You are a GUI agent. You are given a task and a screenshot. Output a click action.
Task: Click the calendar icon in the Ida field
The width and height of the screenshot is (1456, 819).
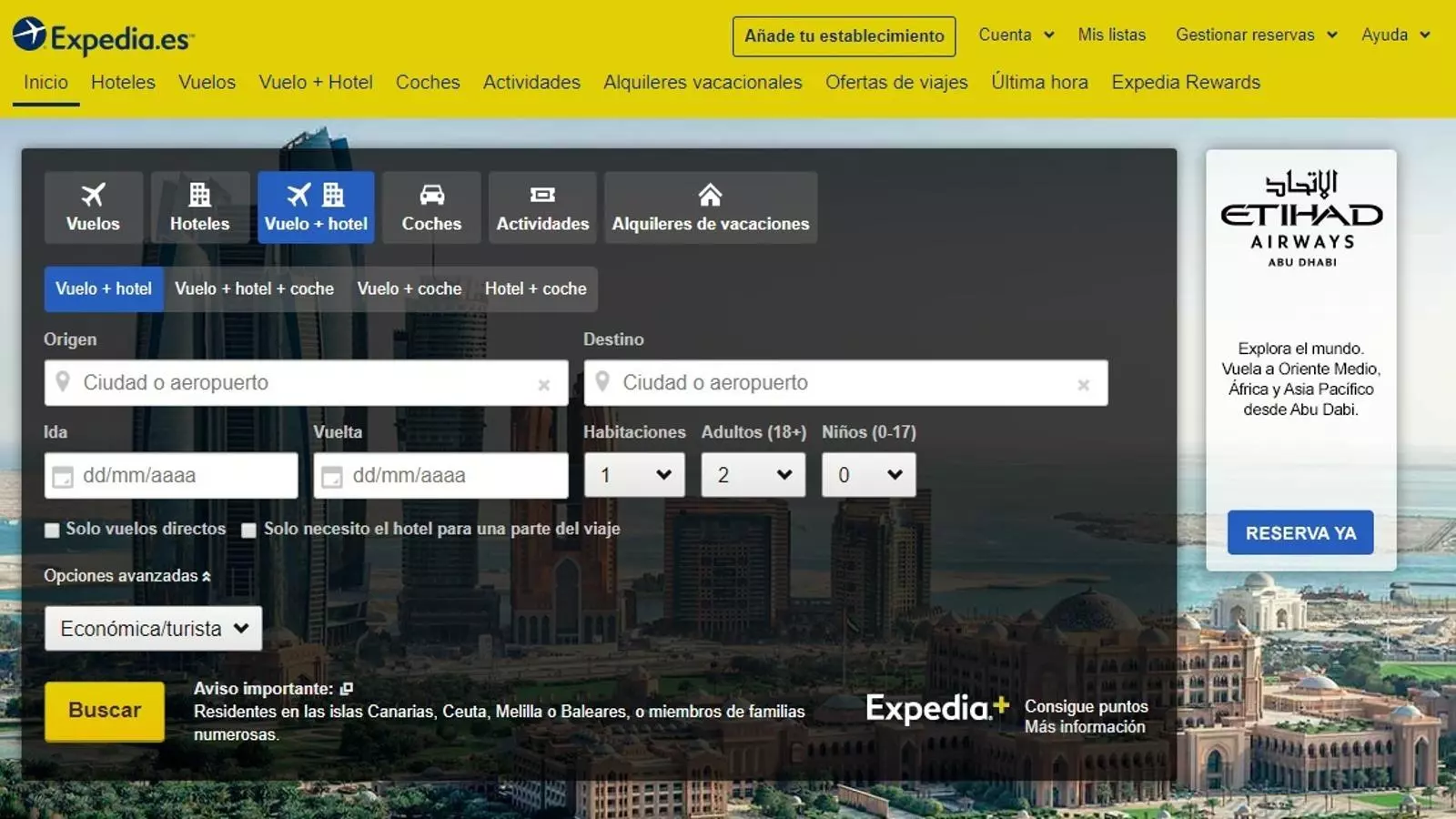63,477
